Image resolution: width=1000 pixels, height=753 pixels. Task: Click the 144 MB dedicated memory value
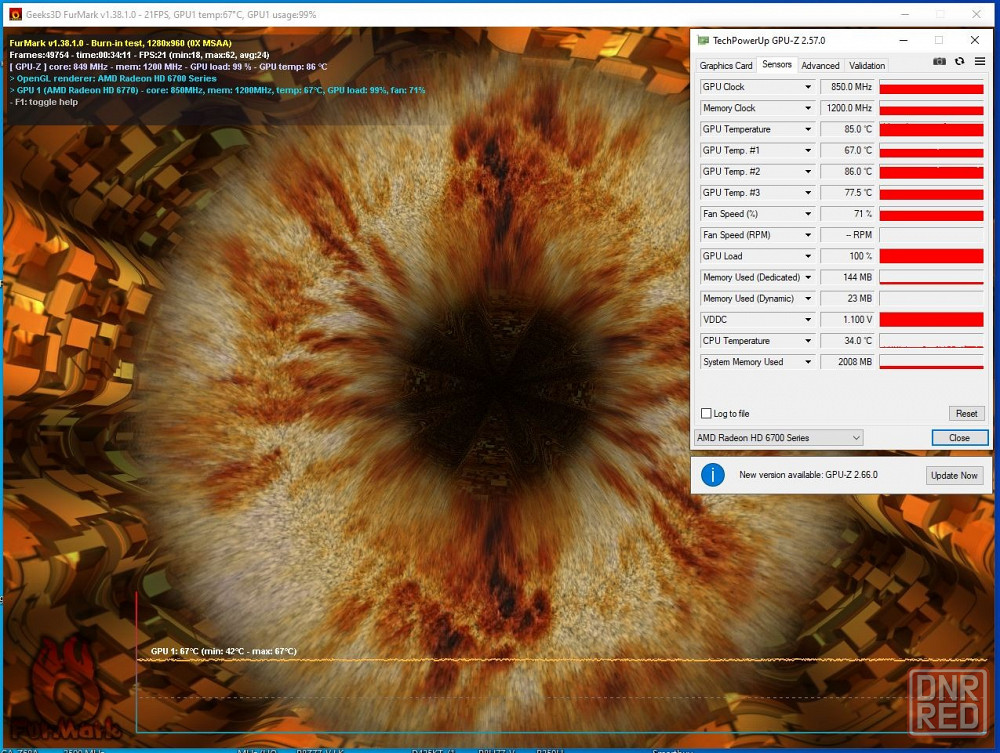pyautogui.click(x=847, y=277)
